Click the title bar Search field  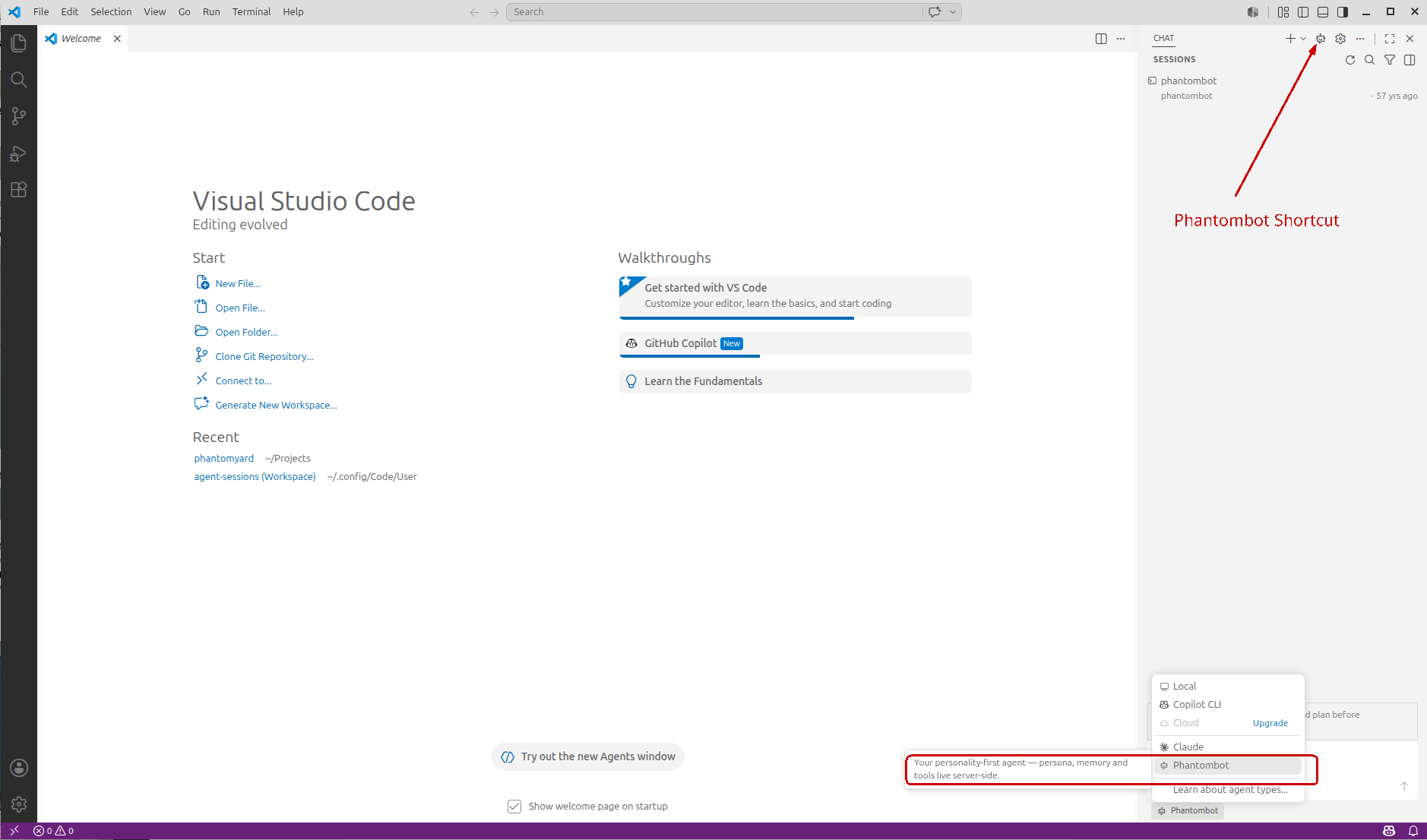[713, 12]
